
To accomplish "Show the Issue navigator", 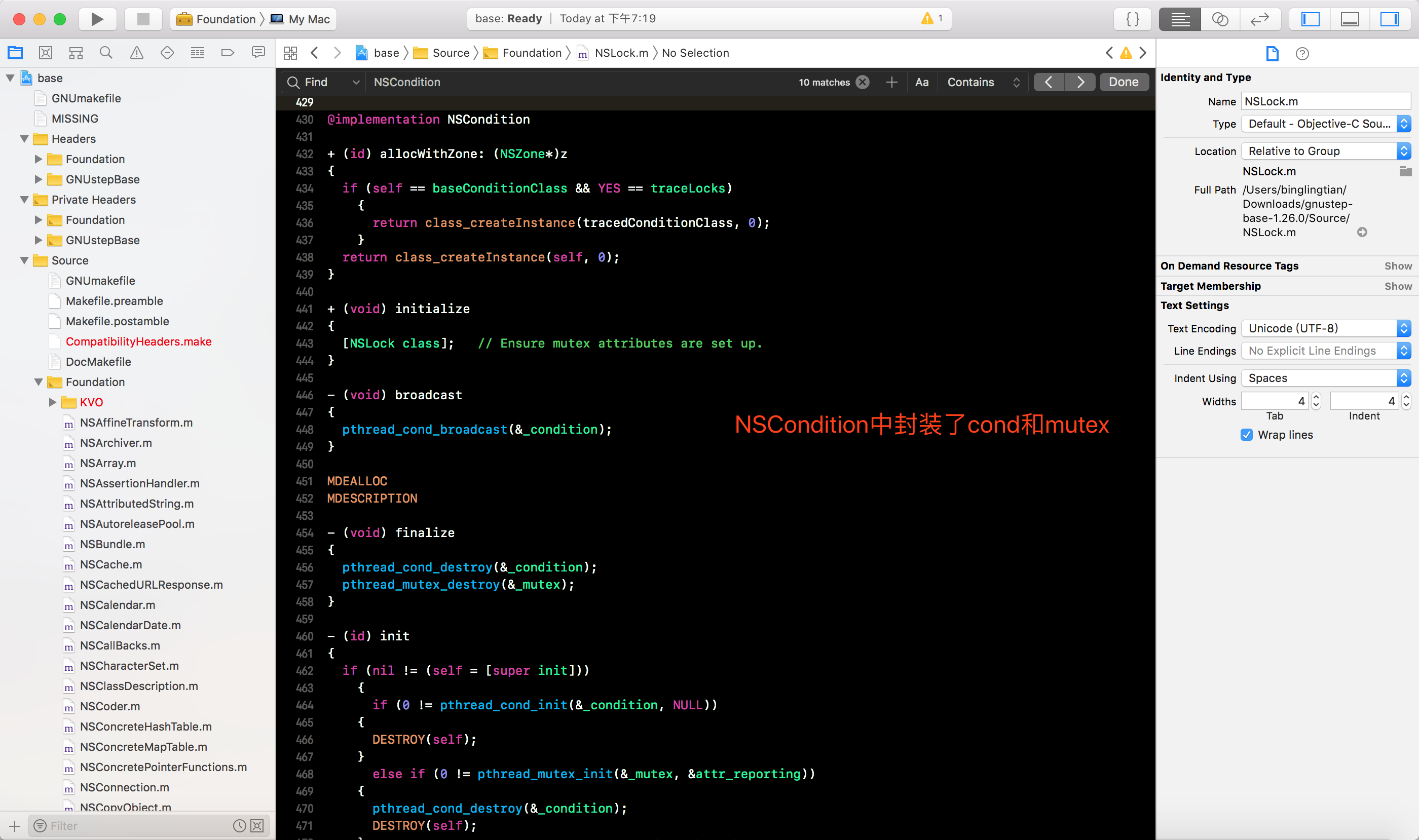I will pyautogui.click(x=136, y=53).
